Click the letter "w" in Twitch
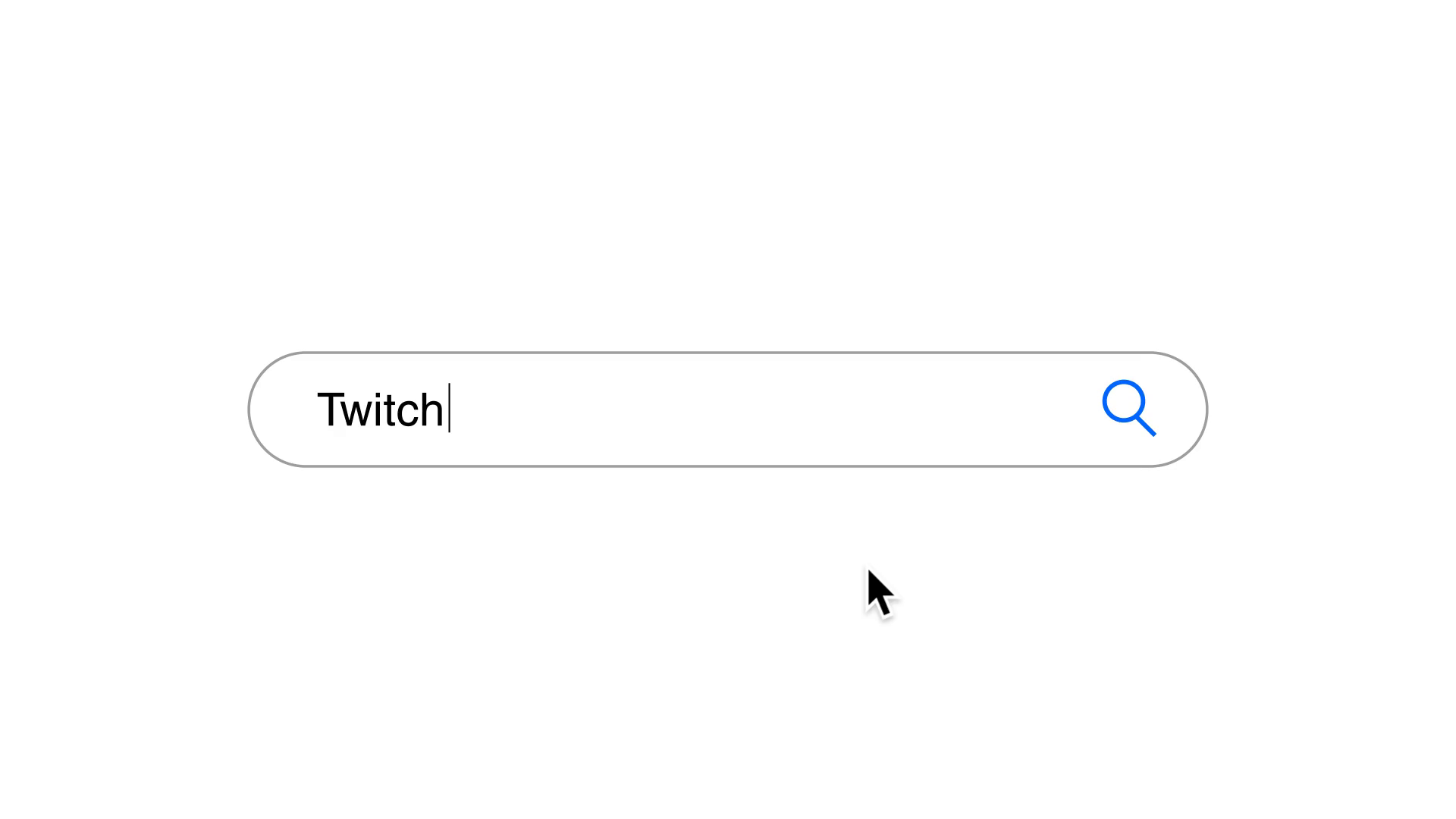This screenshot has height=819, width=1456. (x=359, y=412)
